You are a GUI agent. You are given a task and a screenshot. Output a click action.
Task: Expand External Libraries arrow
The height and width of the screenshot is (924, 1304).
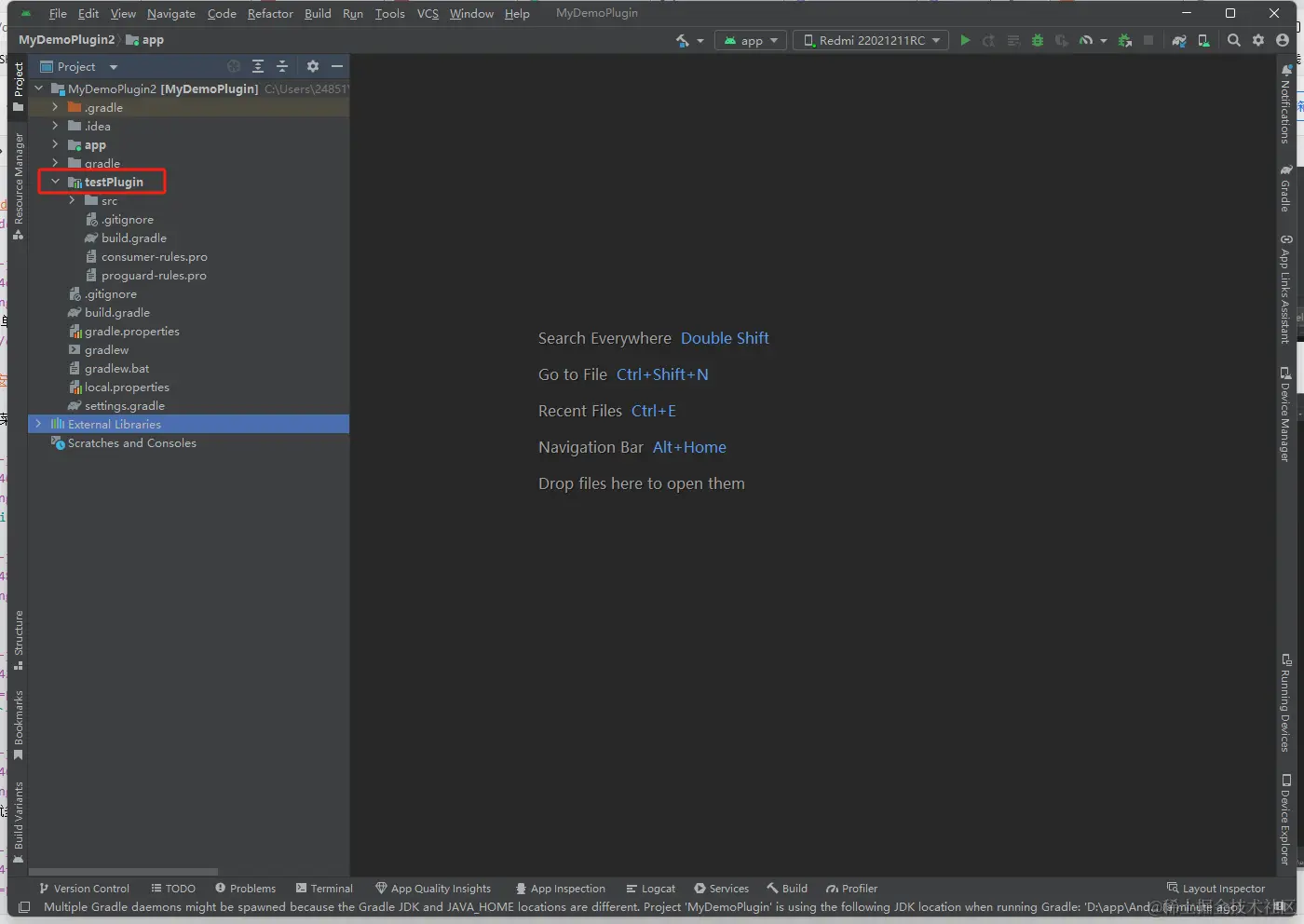click(38, 424)
